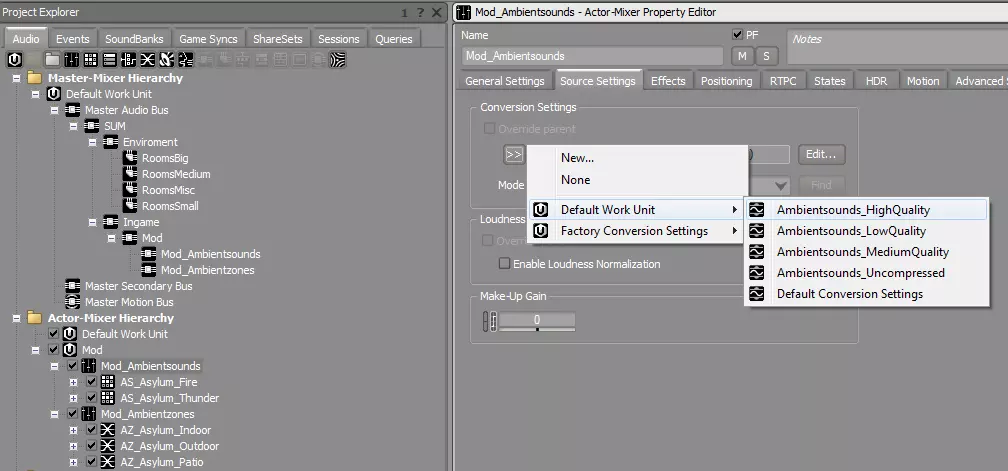Collapse the Master Audio Bus node
This screenshot has height=471, width=1008.
click(x=55, y=110)
